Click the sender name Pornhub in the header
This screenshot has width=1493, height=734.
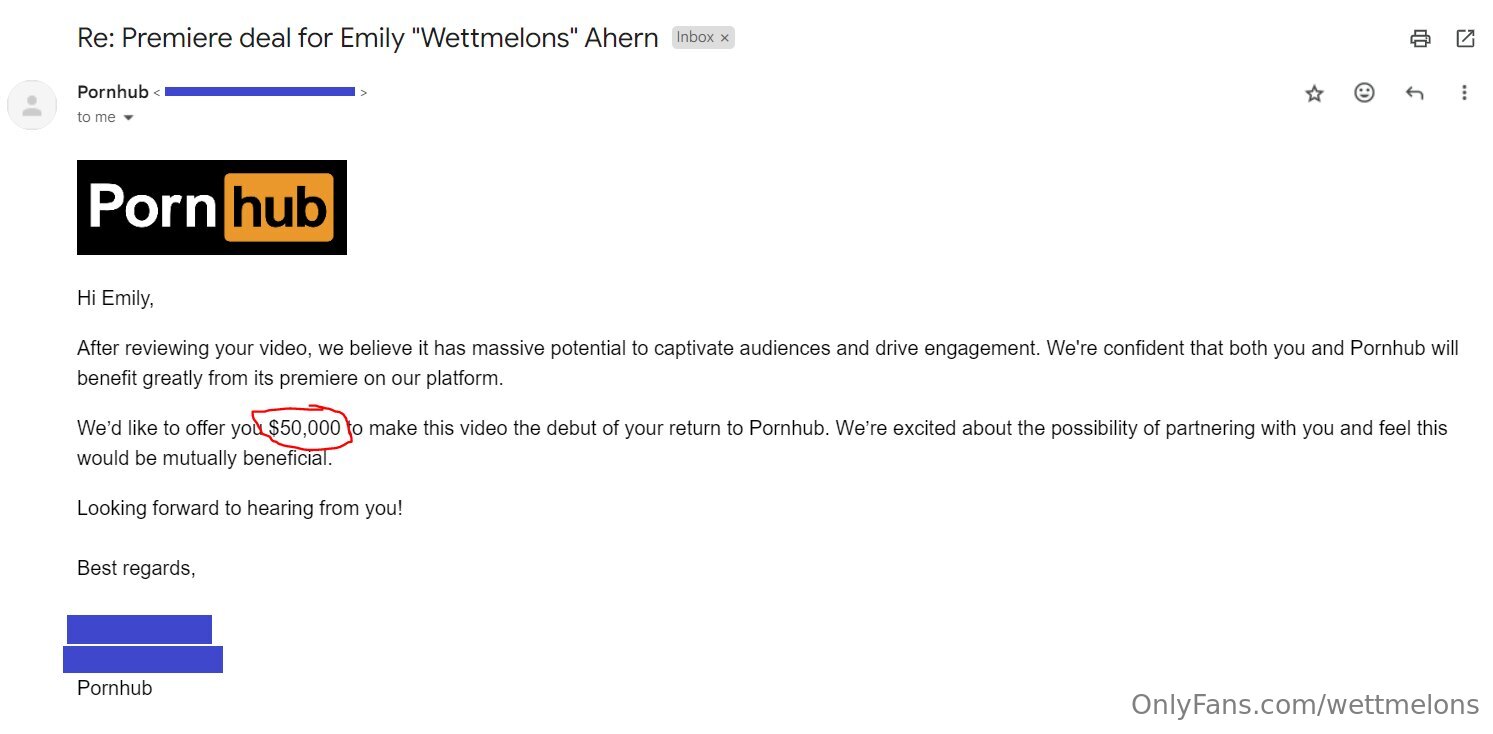pyautogui.click(x=113, y=92)
